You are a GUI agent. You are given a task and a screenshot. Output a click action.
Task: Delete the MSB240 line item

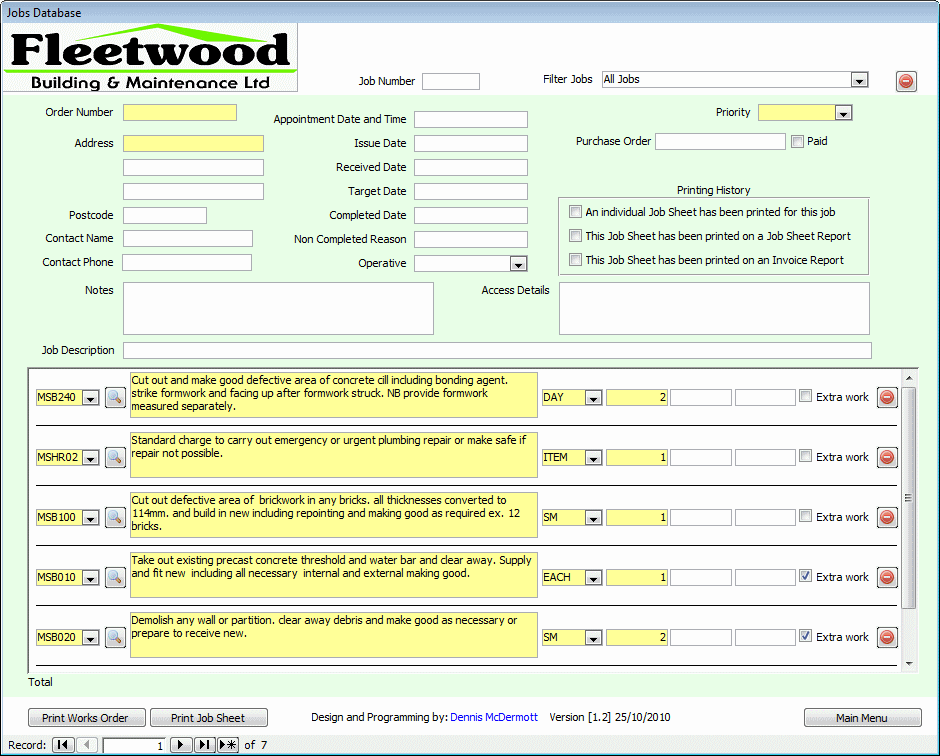coord(887,397)
